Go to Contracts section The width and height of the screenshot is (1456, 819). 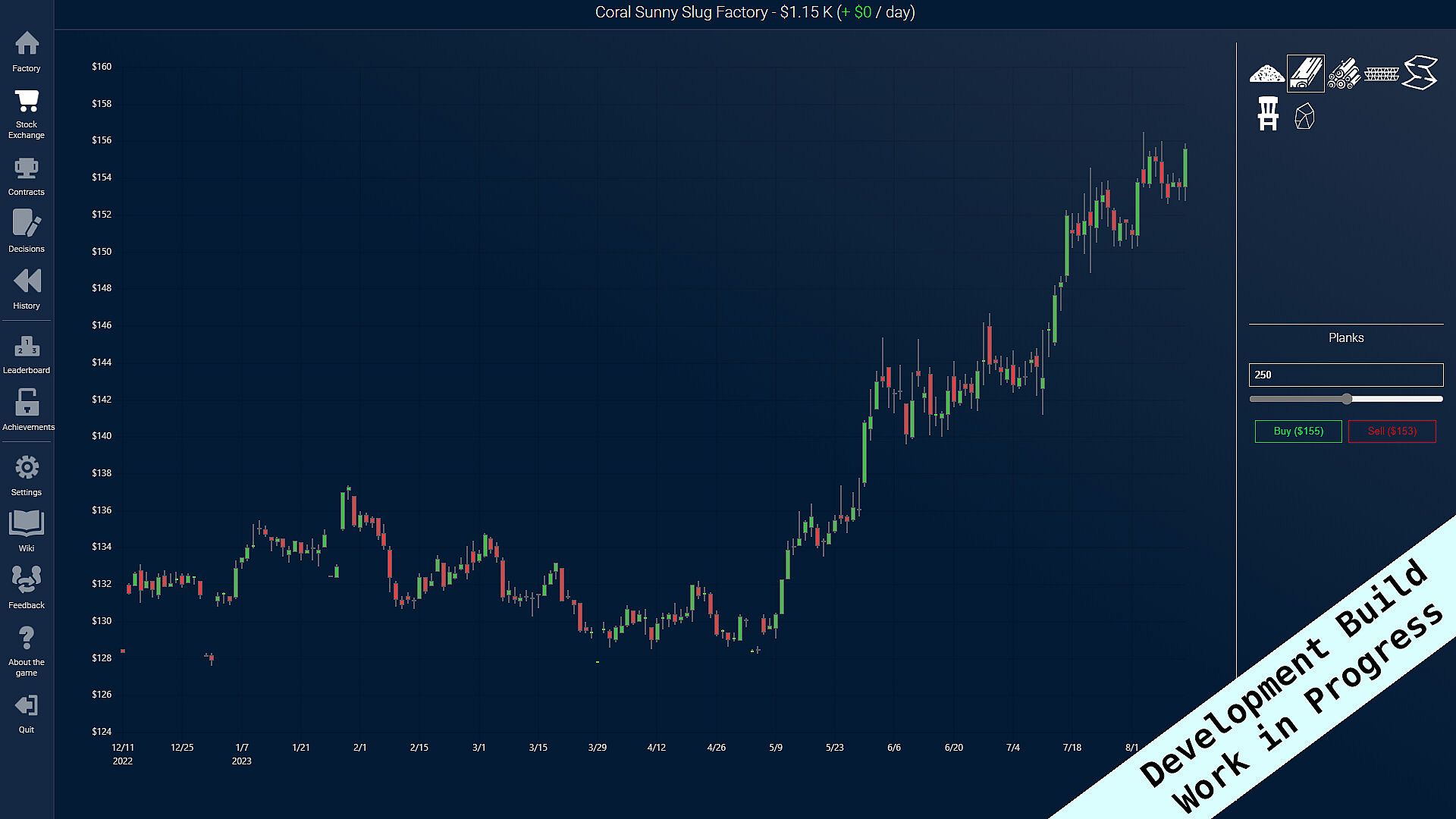[27, 176]
